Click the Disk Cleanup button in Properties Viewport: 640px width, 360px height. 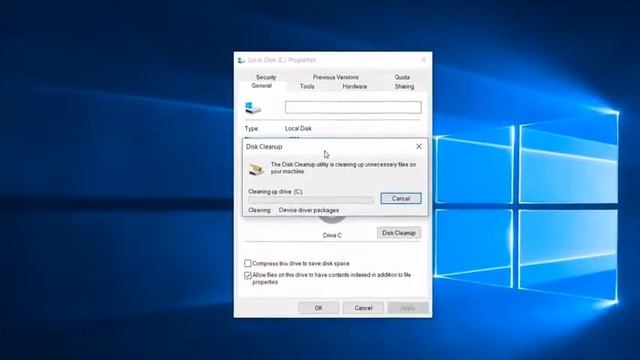click(x=399, y=233)
